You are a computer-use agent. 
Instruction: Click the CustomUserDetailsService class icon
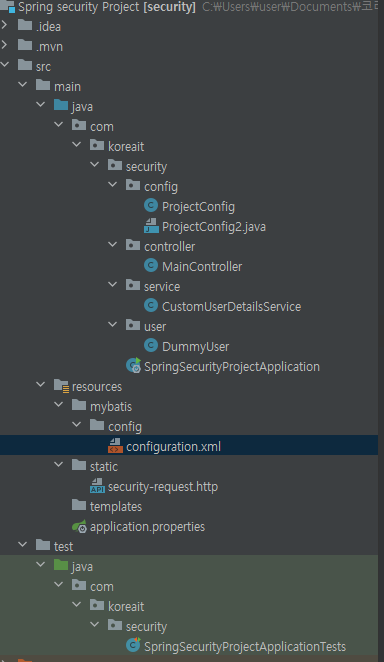tap(151, 305)
